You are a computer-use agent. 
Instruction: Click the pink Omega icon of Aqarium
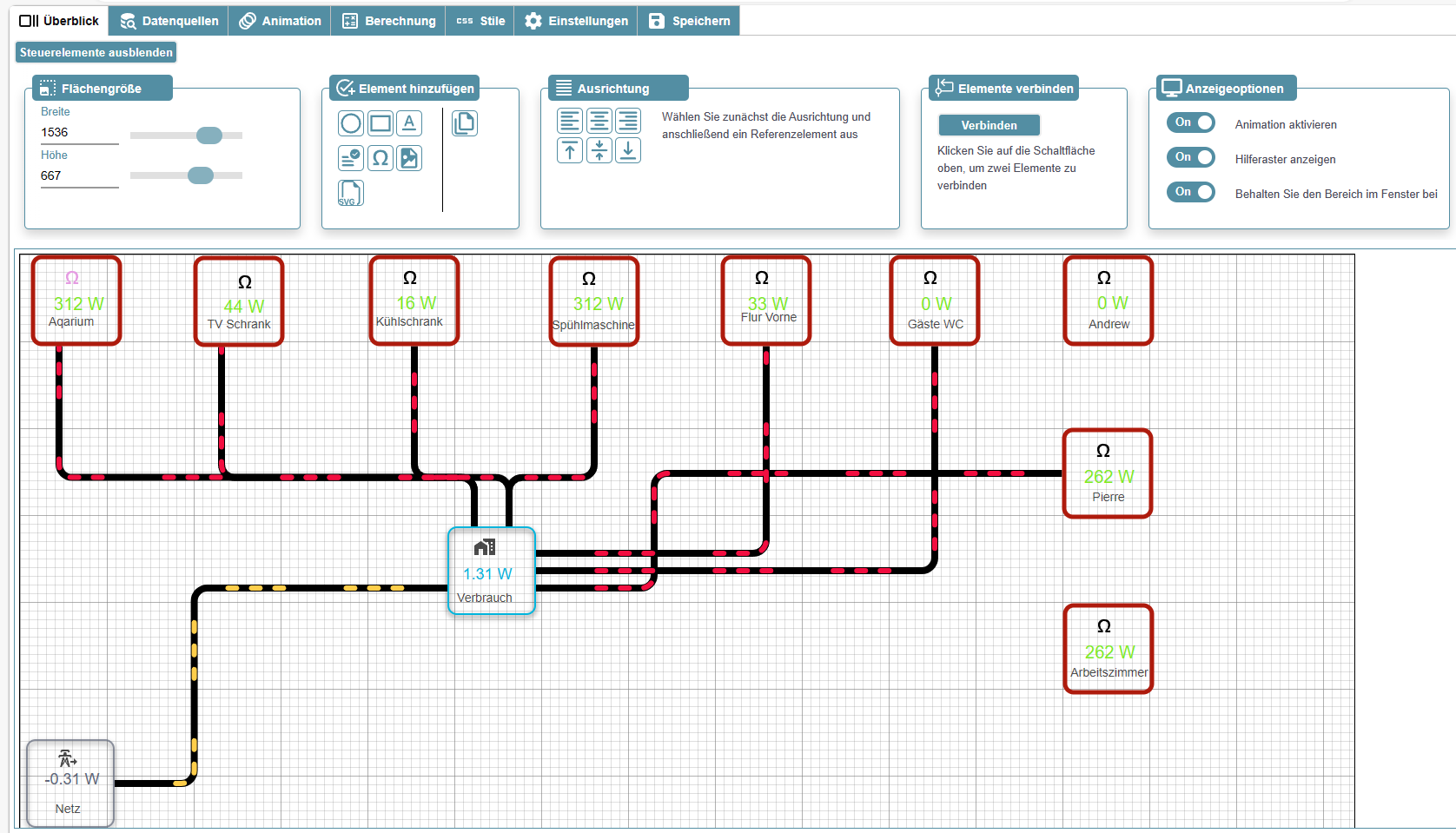72,278
